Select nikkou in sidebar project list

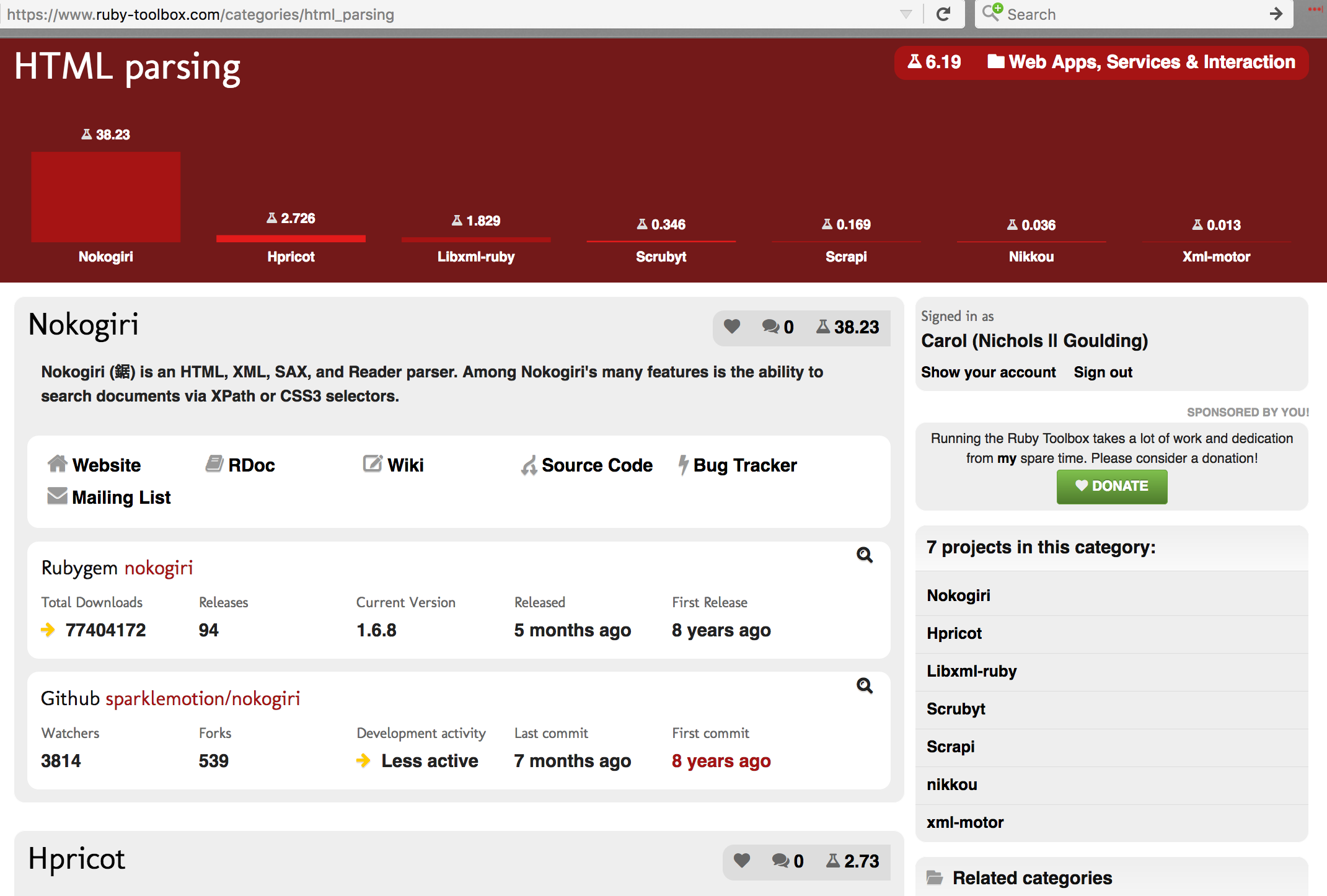pyautogui.click(x=951, y=784)
